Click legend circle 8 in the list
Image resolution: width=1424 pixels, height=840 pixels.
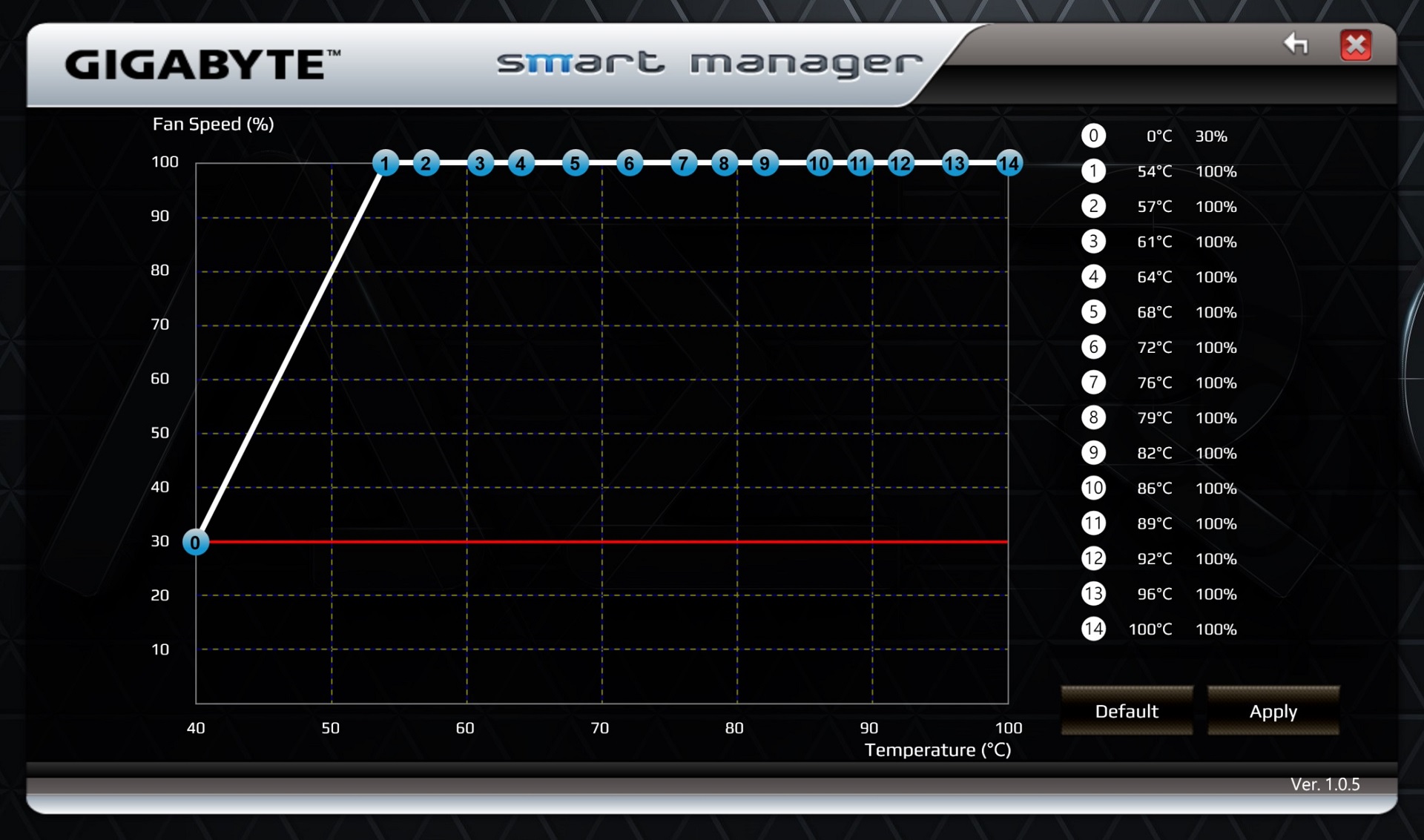[x=1093, y=417]
